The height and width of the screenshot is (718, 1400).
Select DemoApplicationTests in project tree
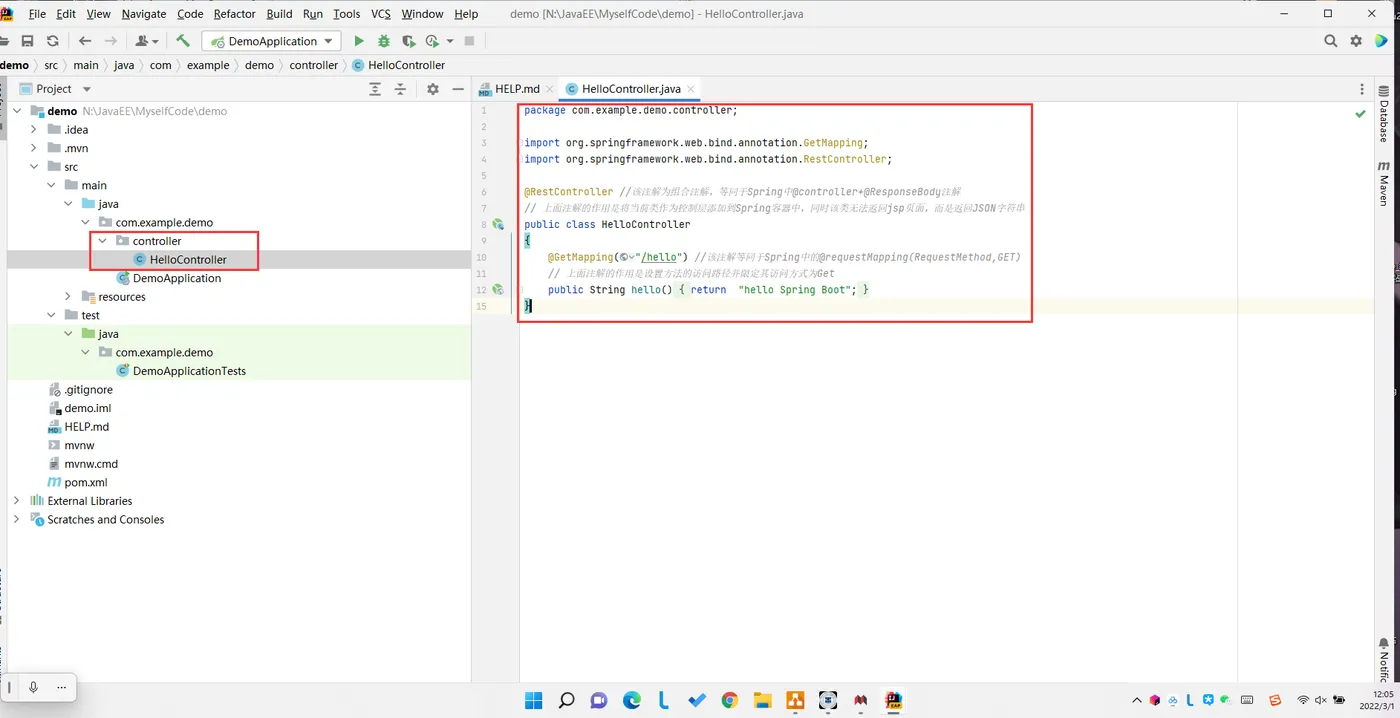click(189, 371)
